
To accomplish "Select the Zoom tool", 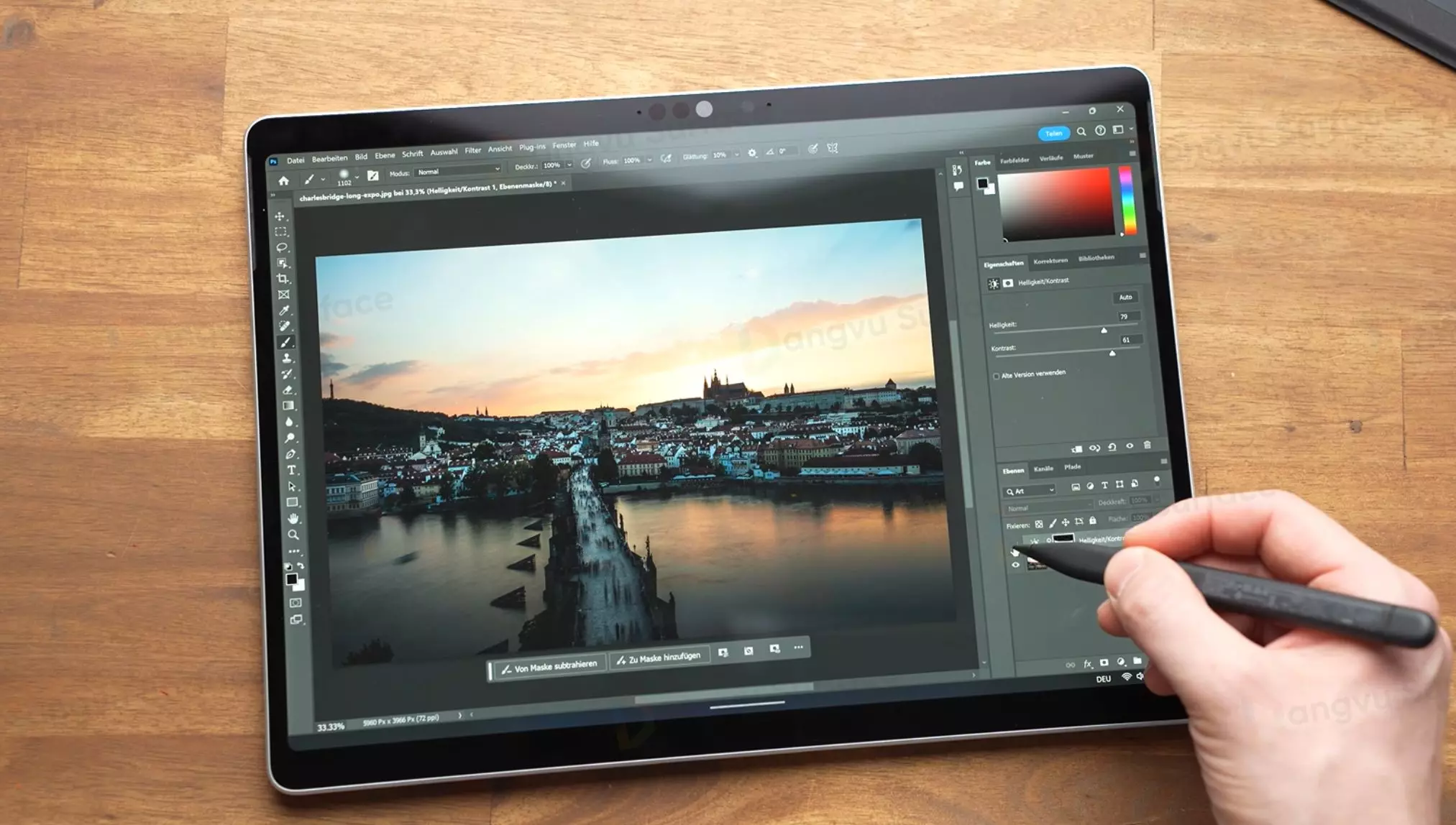I will point(293,535).
